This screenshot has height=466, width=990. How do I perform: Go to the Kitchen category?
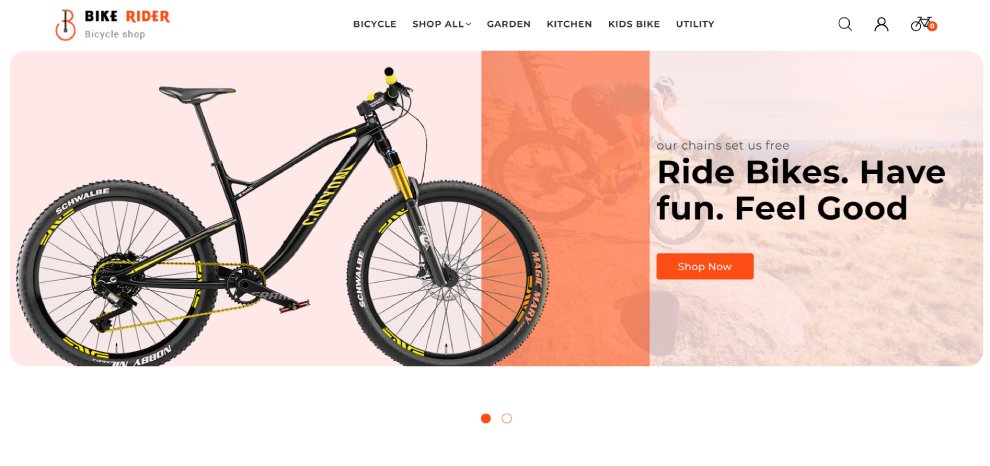(x=569, y=24)
